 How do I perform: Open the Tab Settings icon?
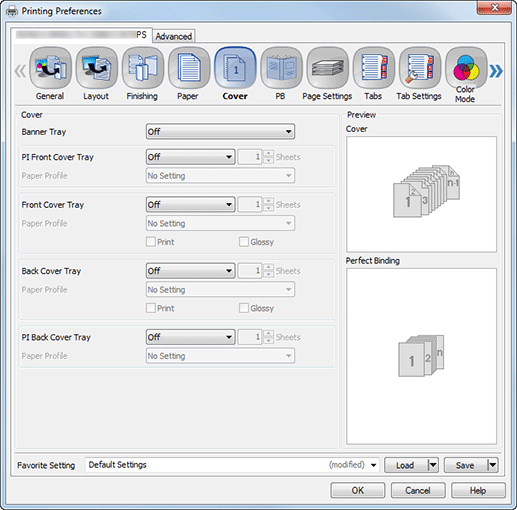point(420,68)
